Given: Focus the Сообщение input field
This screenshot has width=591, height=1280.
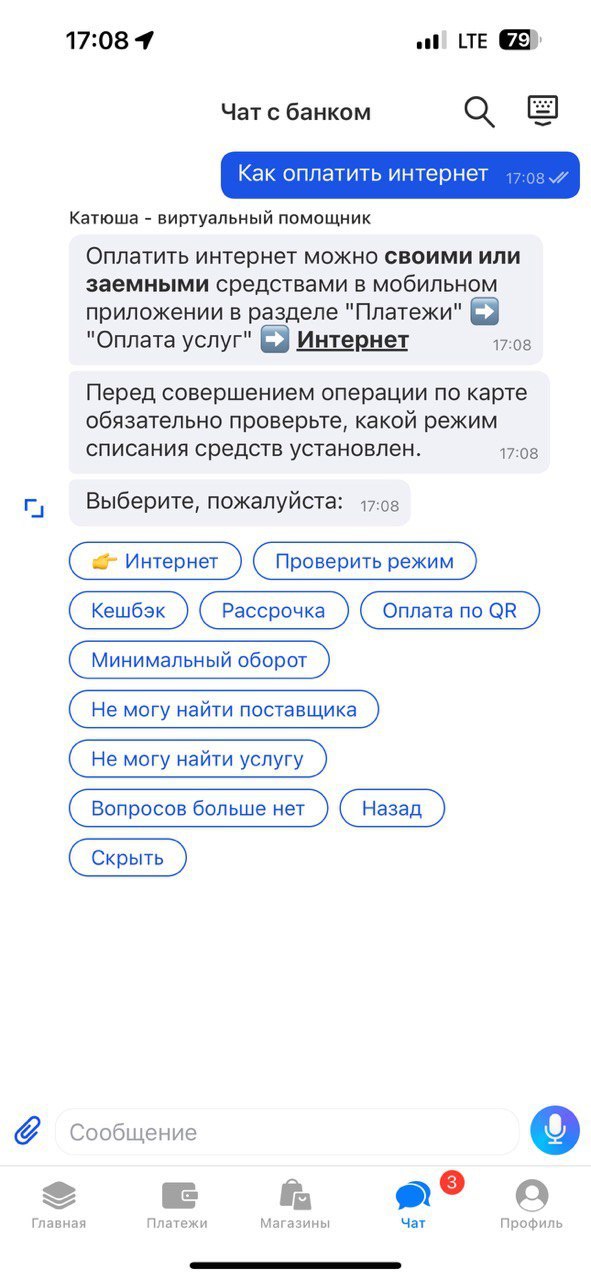Looking at the screenshot, I should [287, 1132].
